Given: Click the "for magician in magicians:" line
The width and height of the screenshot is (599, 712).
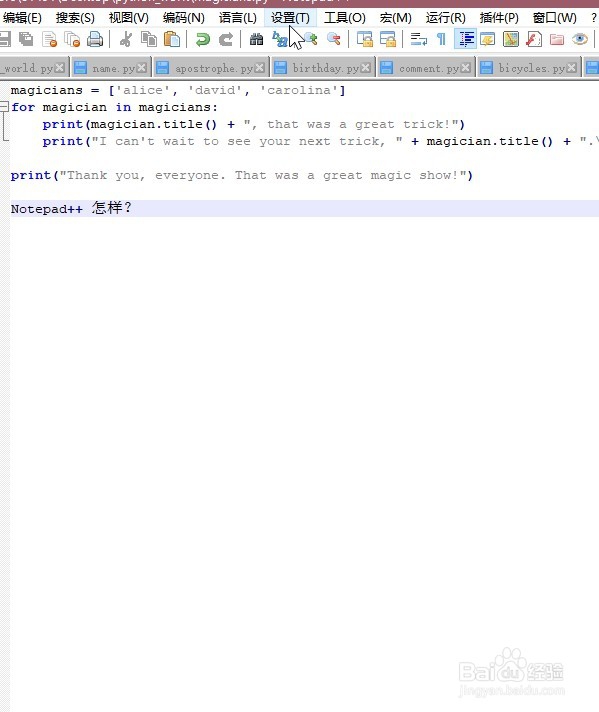Looking at the screenshot, I should (x=114, y=108).
